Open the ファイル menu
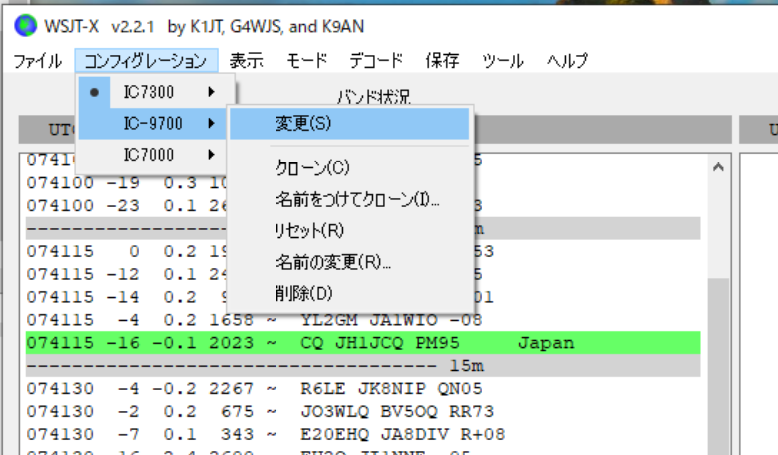Image resolution: width=778 pixels, height=455 pixels. point(38,61)
